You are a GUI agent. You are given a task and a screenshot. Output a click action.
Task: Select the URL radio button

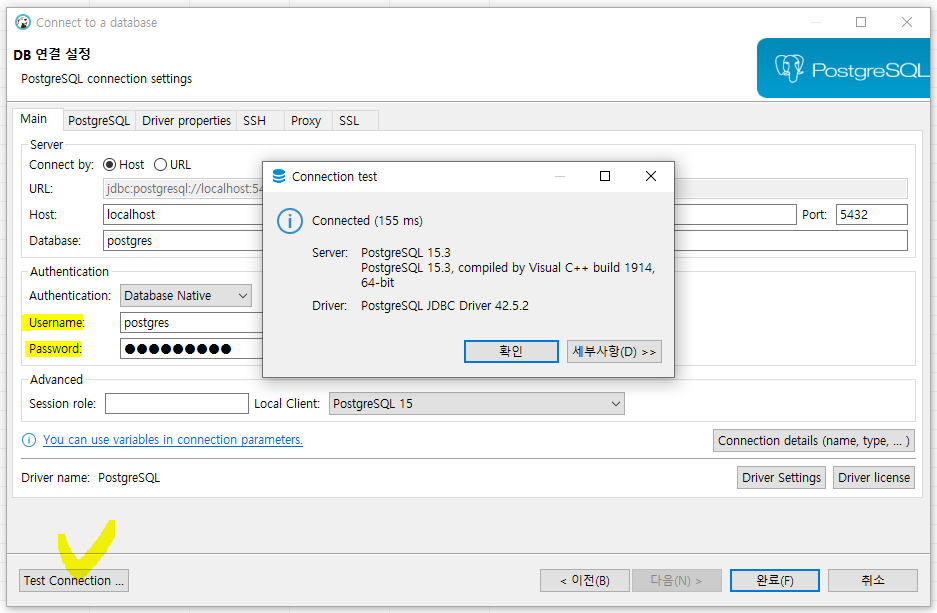click(160, 164)
